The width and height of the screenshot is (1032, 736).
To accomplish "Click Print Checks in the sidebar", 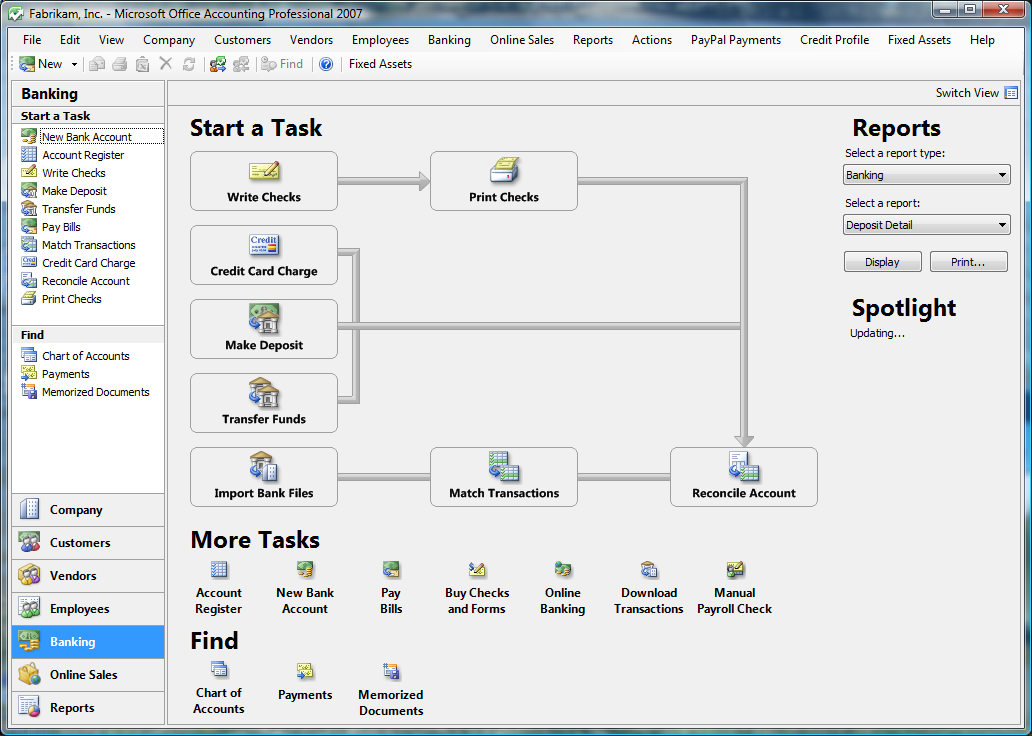I will pyautogui.click(x=72, y=299).
